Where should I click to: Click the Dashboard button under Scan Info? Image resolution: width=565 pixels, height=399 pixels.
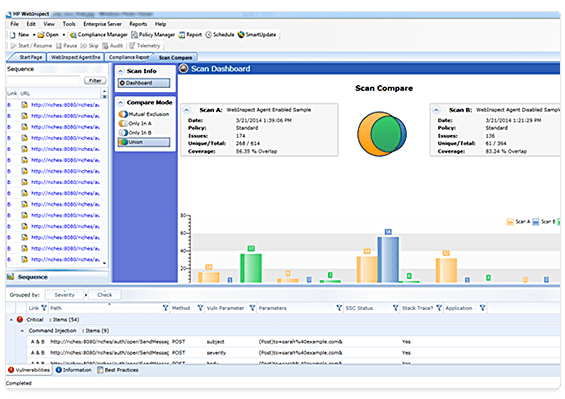point(144,83)
